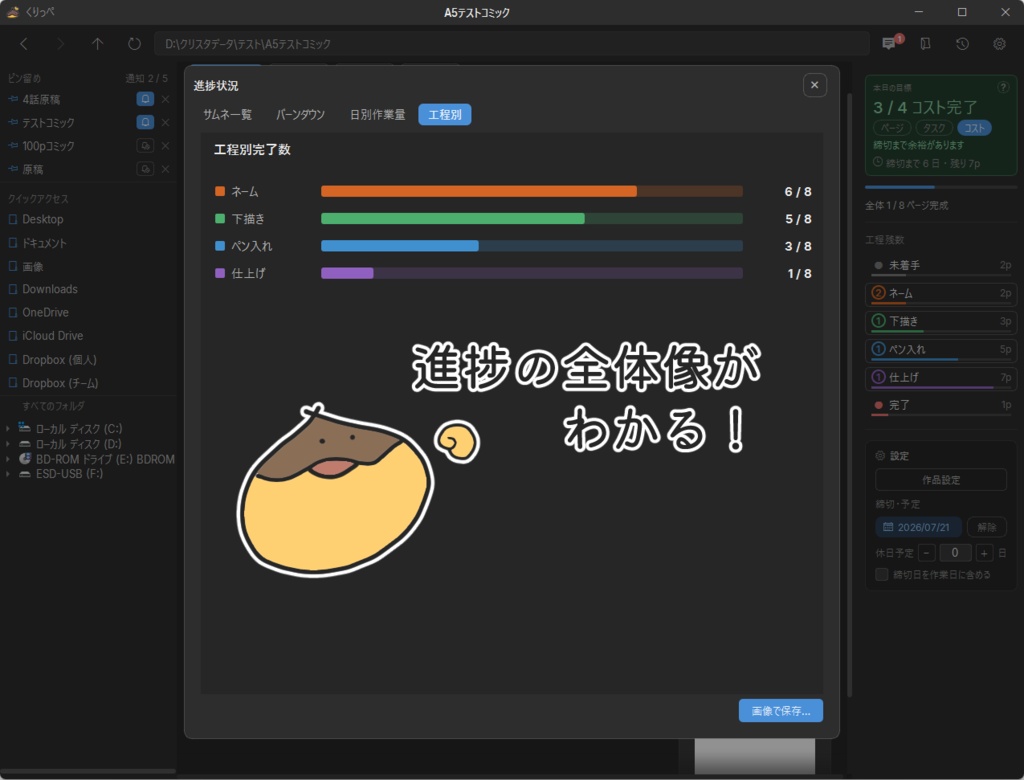Open Dropbox (個人) in quick access

coord(59,359)
